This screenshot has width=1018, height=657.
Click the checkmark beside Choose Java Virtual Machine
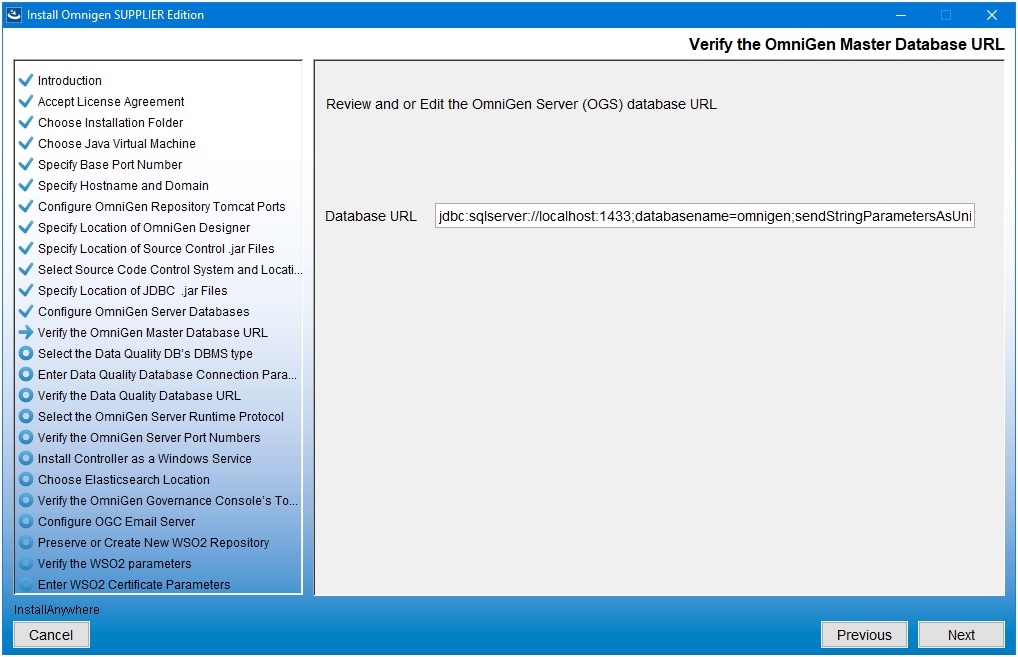tap(26, 143)
